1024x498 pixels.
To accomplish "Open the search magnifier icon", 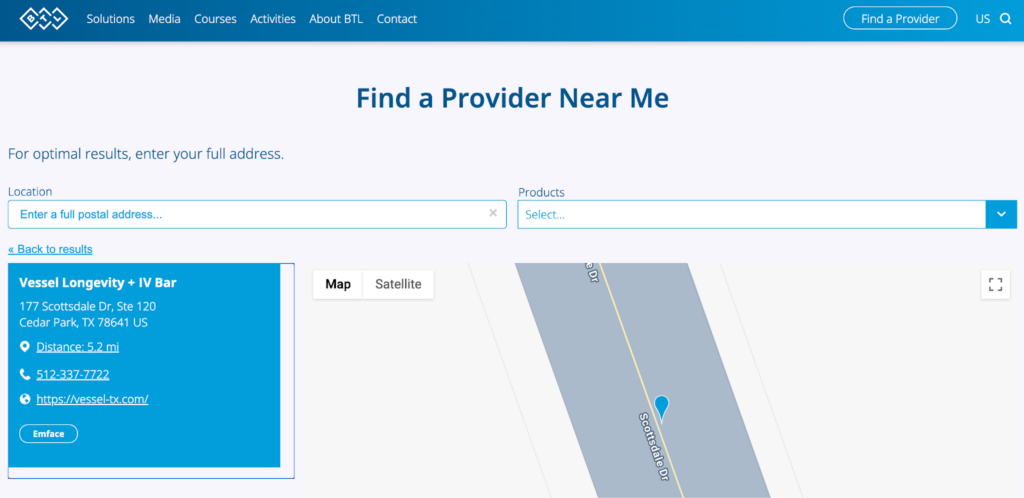I will pyautogui.click(x=1006, y=19).
